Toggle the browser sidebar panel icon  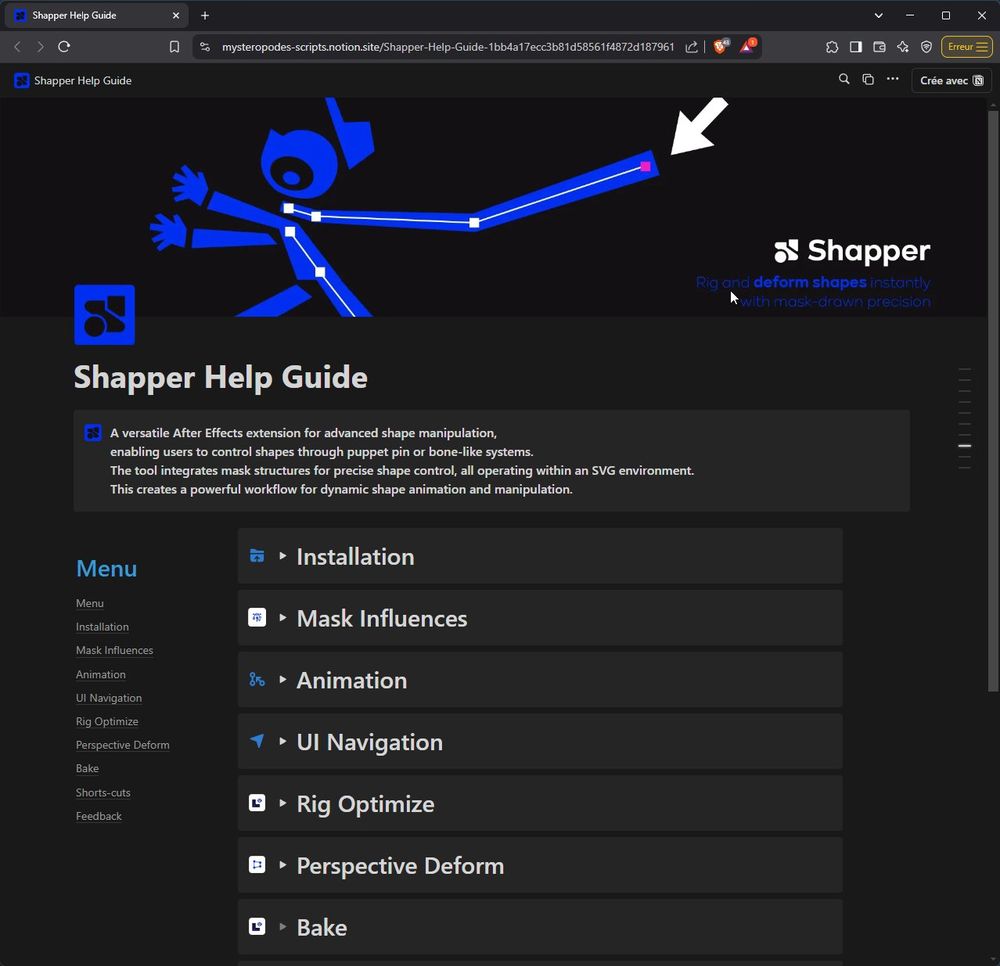(x=856, y=47)
